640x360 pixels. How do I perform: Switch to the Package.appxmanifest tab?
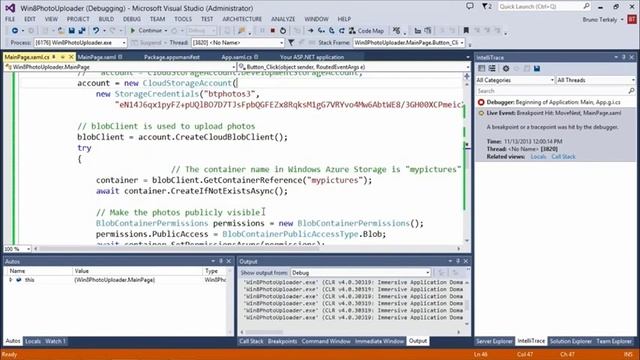point(172,57)
